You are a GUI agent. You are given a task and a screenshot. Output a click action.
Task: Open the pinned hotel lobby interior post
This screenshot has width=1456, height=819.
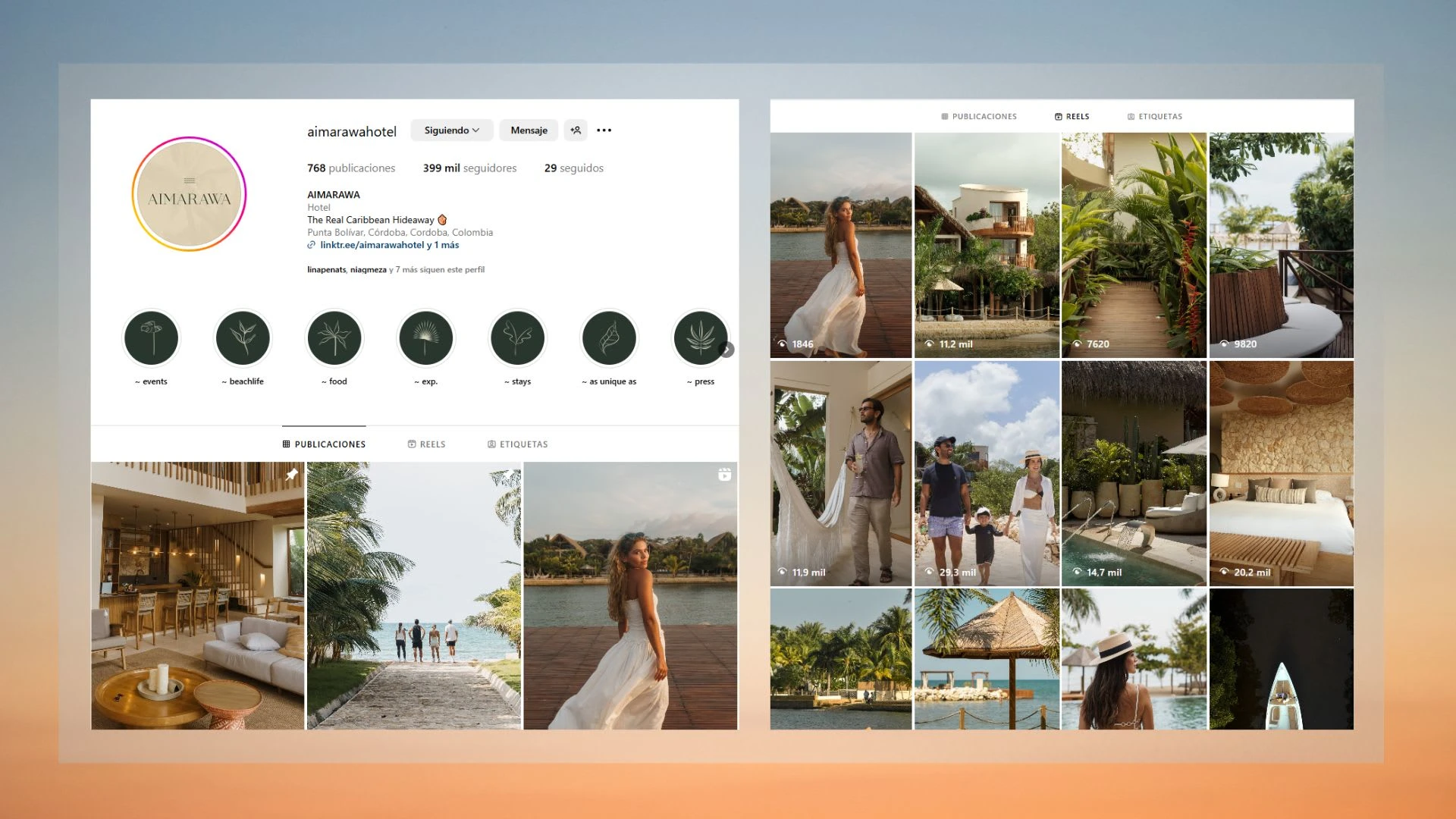198,595
